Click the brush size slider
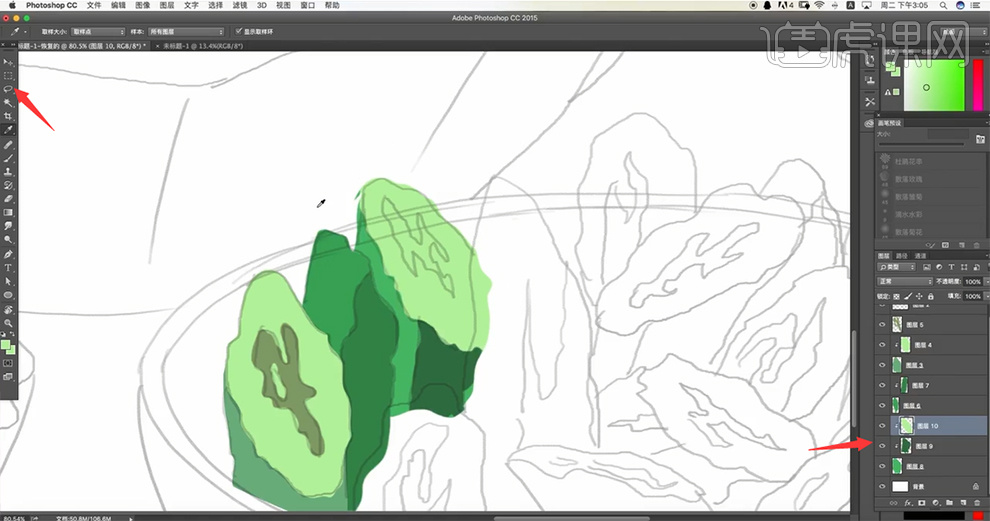Screen dimensions: 990x521 (x=921, y=145)
